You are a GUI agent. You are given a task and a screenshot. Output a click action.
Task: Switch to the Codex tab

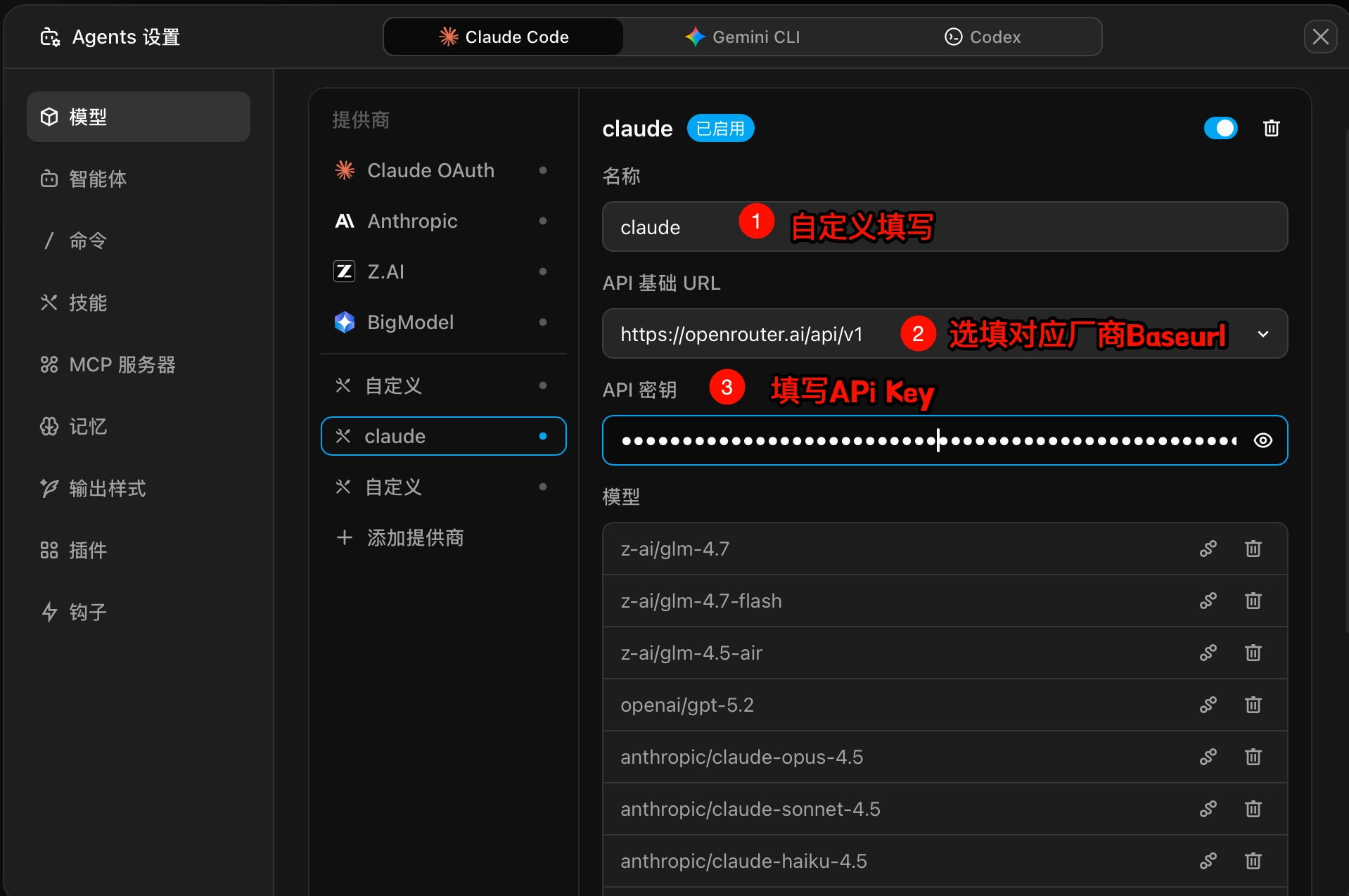click(982, 37)
